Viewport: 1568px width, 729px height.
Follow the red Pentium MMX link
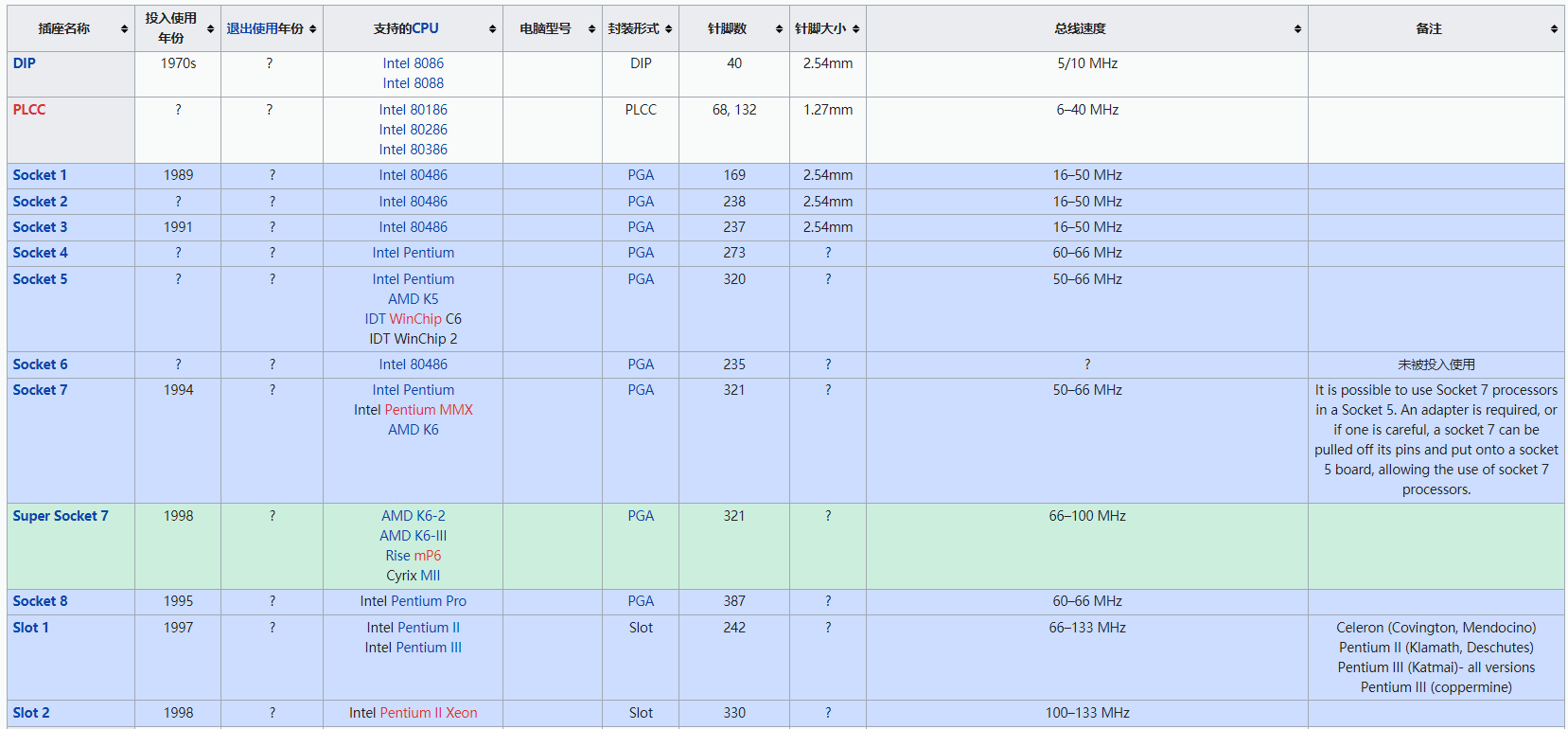point(429,410)
